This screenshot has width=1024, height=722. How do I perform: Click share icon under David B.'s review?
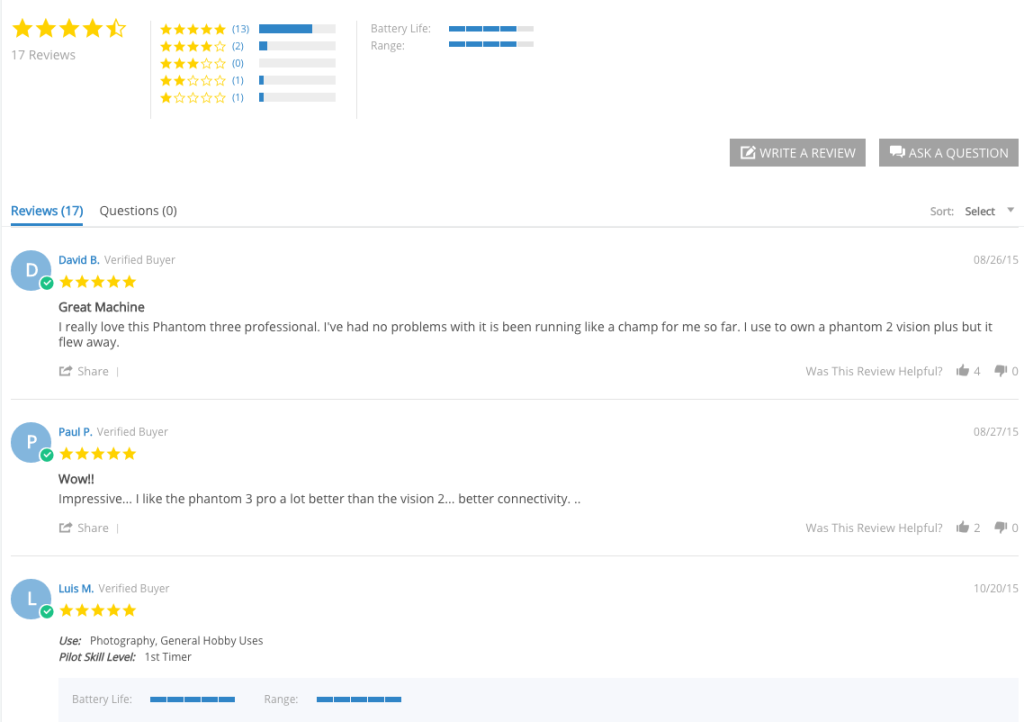66,371
